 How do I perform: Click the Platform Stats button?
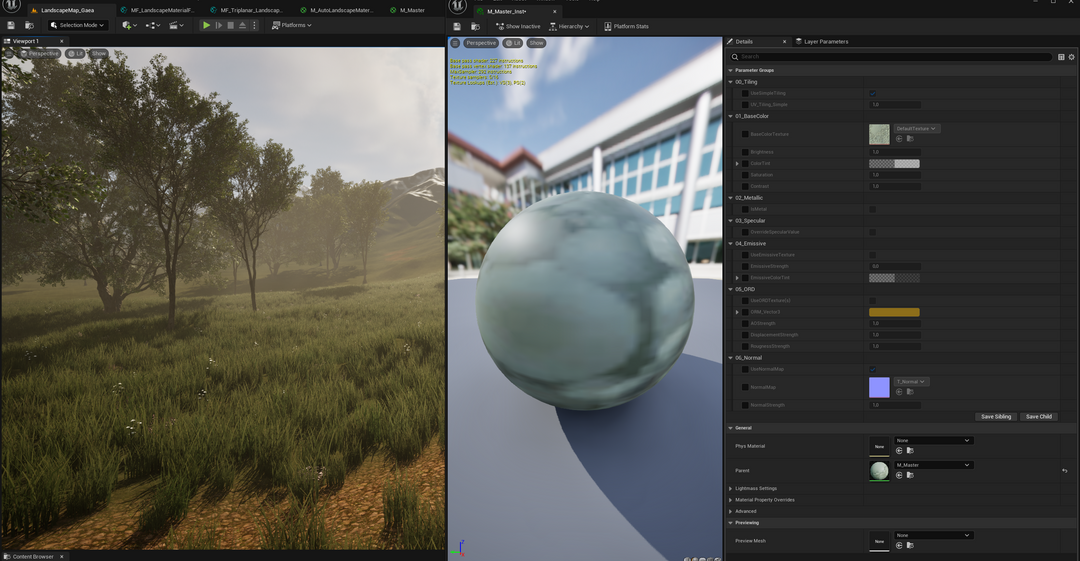point(626,26)
